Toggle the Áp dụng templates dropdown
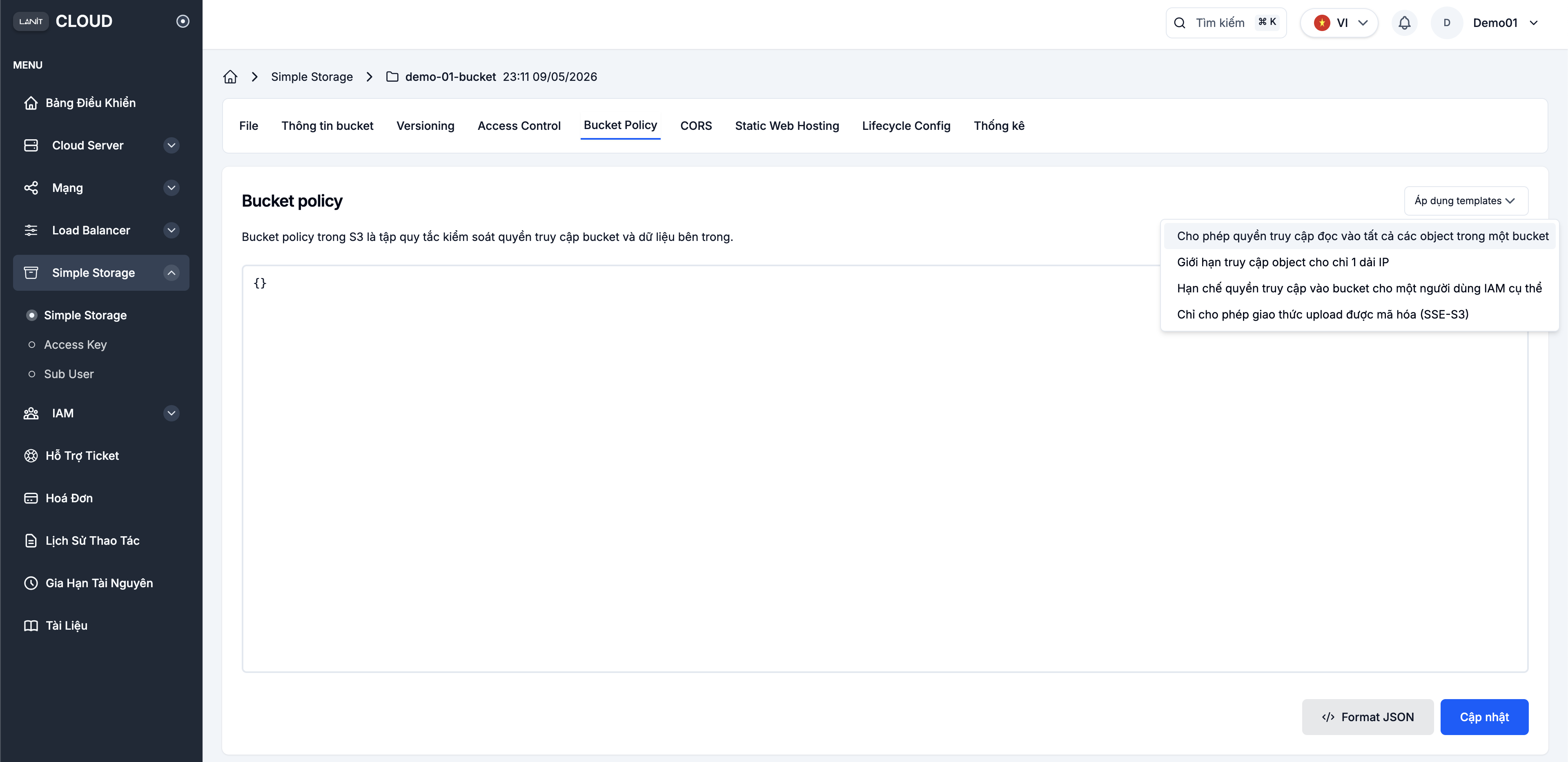This screenshot has width=1568, height=762. coord(1466,201)
